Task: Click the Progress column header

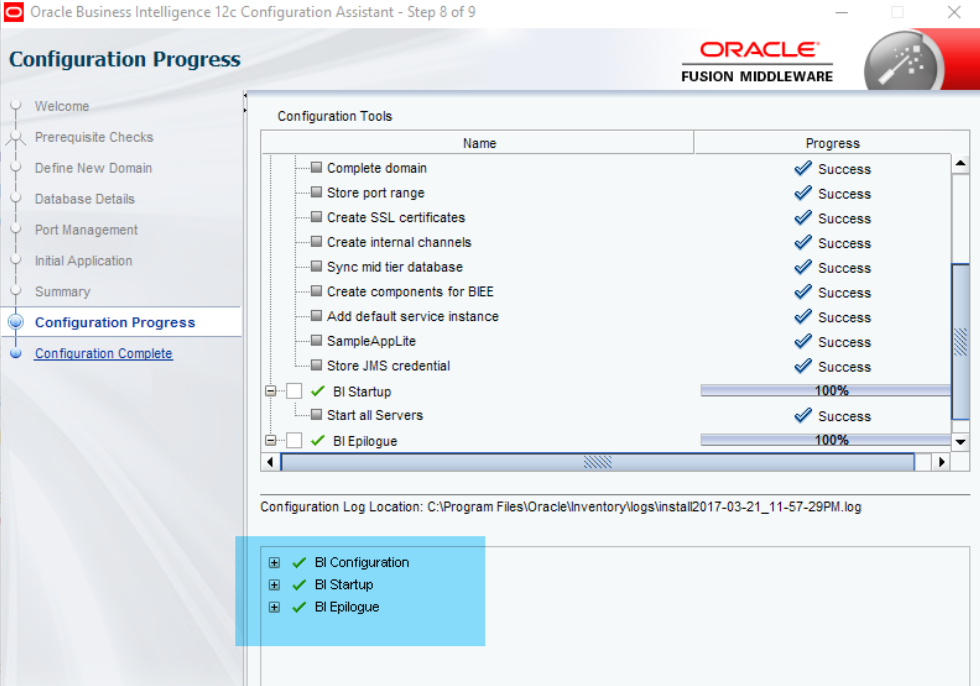Action: 832,143
